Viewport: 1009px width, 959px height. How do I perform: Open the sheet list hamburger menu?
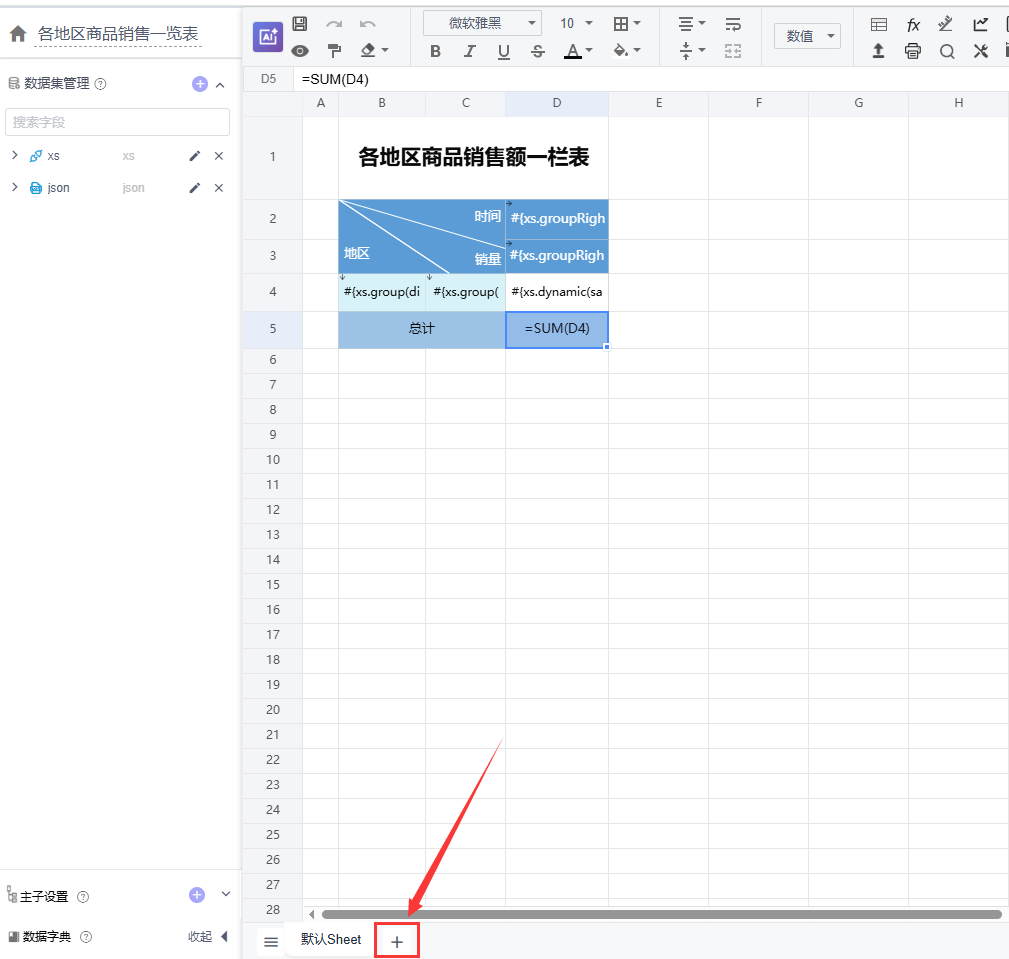(271, 942)
